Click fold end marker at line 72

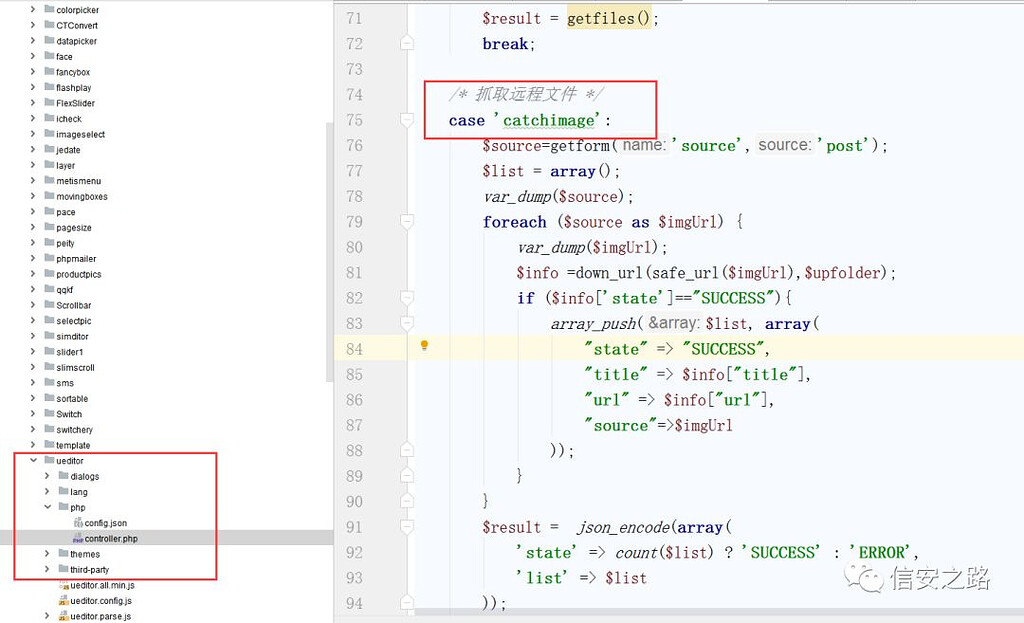click(x=407, y=43)
